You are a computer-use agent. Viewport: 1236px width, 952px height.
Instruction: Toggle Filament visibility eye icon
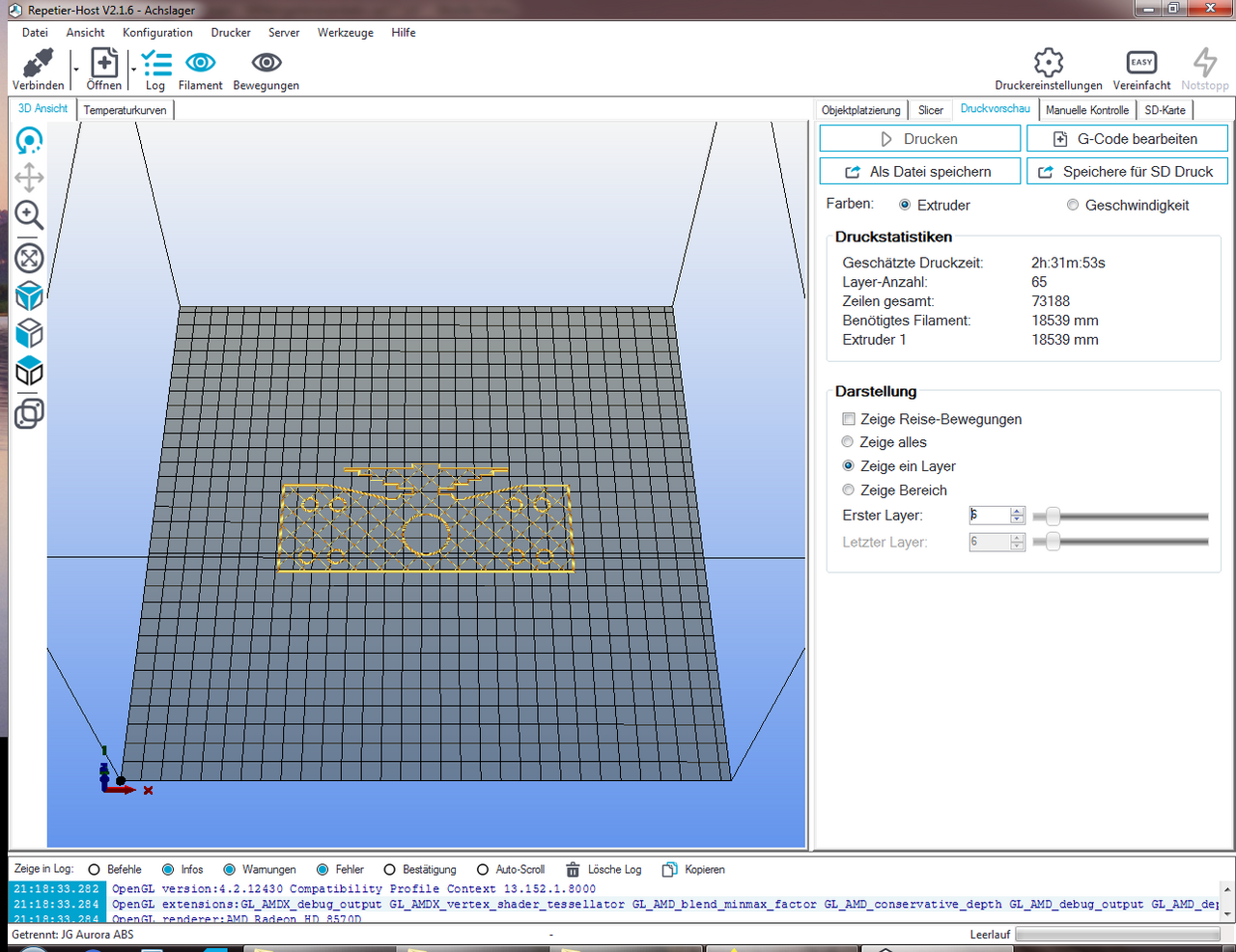tap(200, 63)
